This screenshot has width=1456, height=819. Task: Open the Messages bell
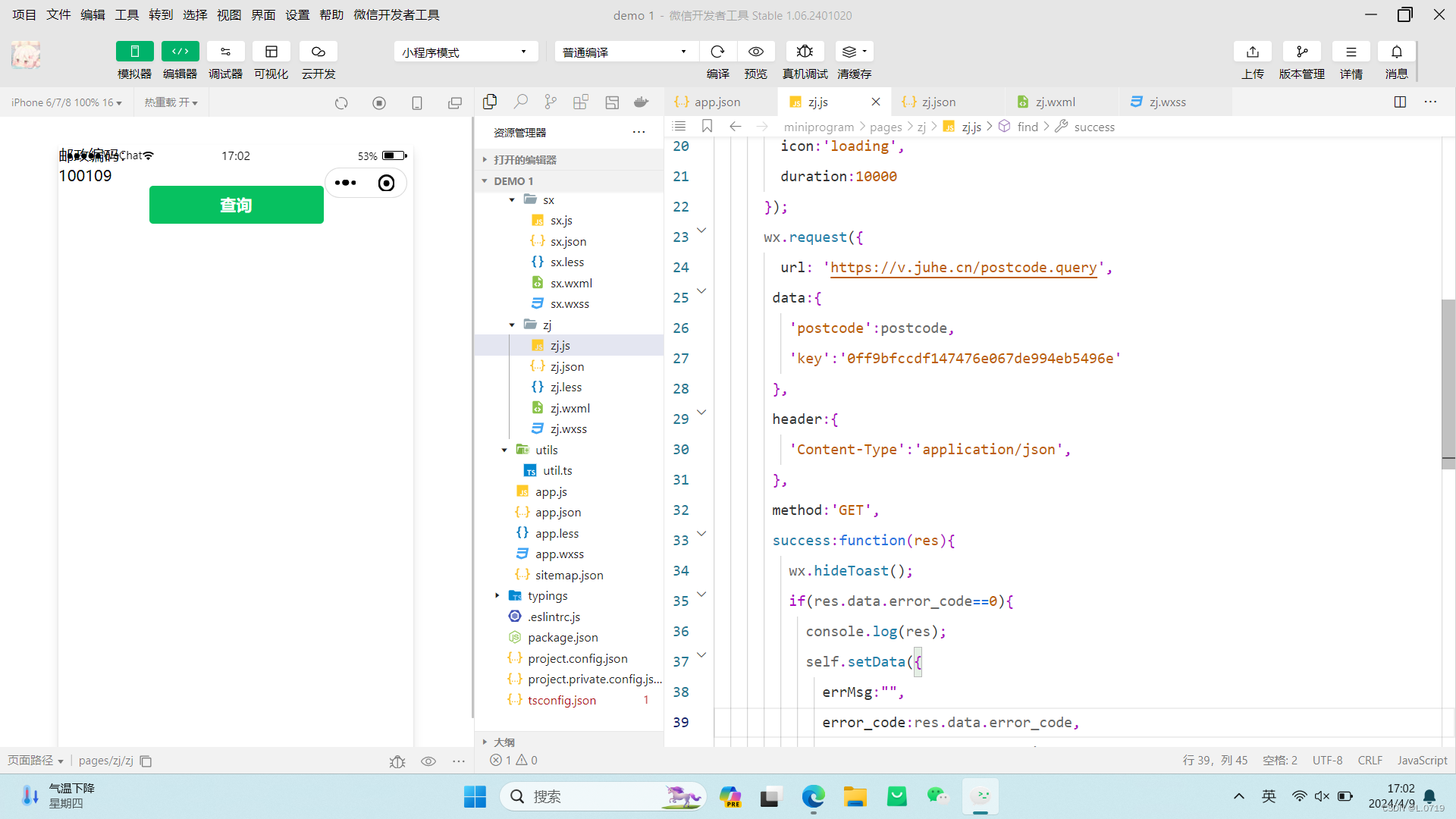1397,52
